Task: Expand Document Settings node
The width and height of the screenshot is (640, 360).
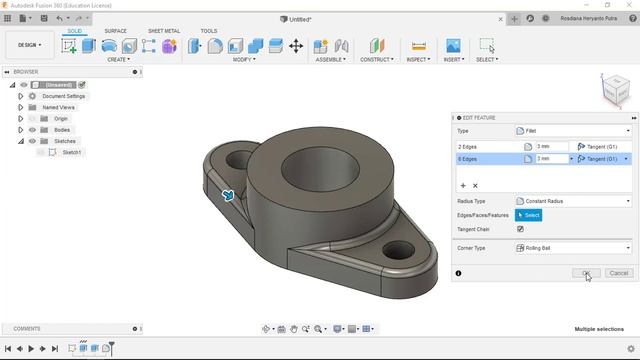Action: (20, 96)
